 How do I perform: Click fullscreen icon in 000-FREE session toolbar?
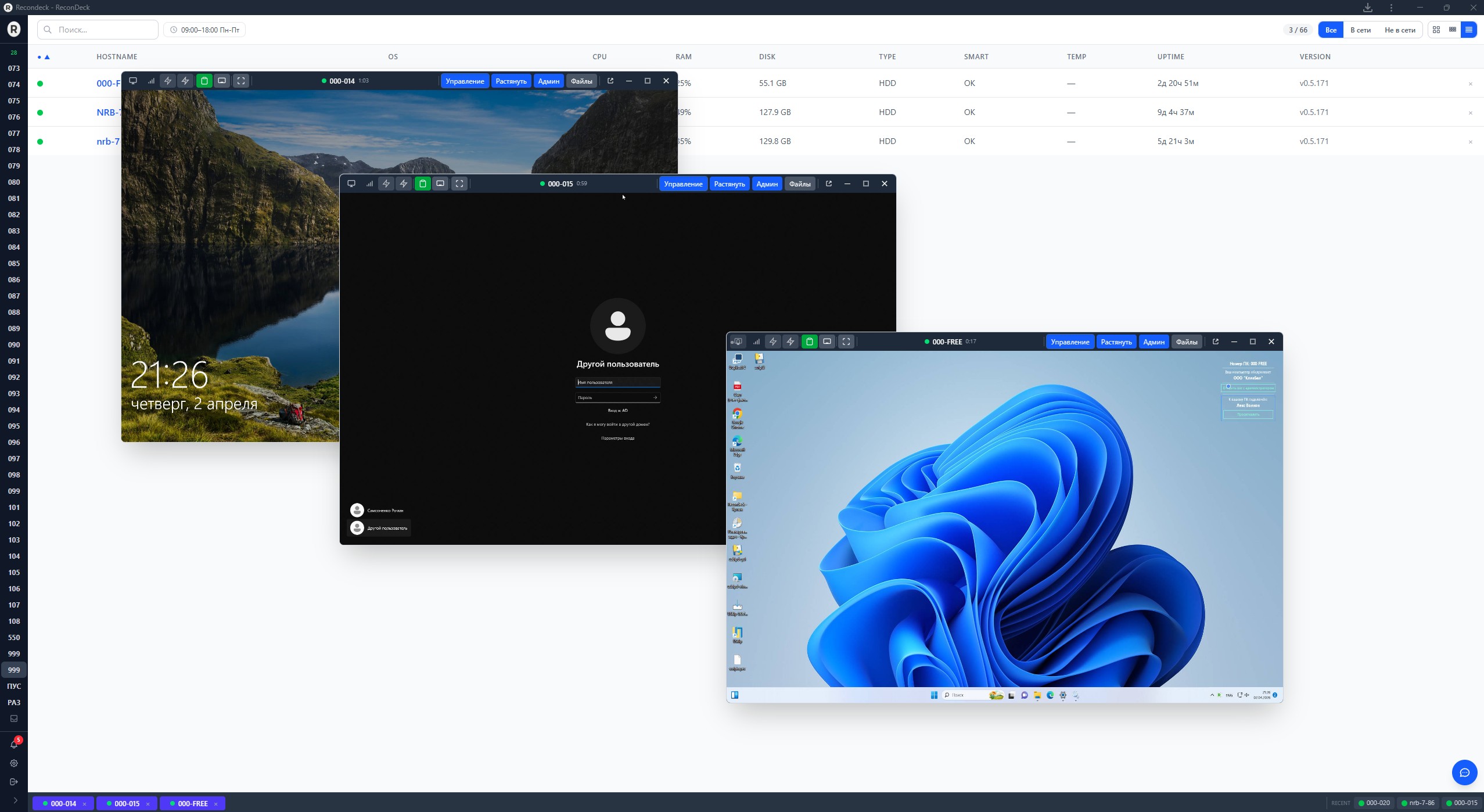(x=846, y=342)
